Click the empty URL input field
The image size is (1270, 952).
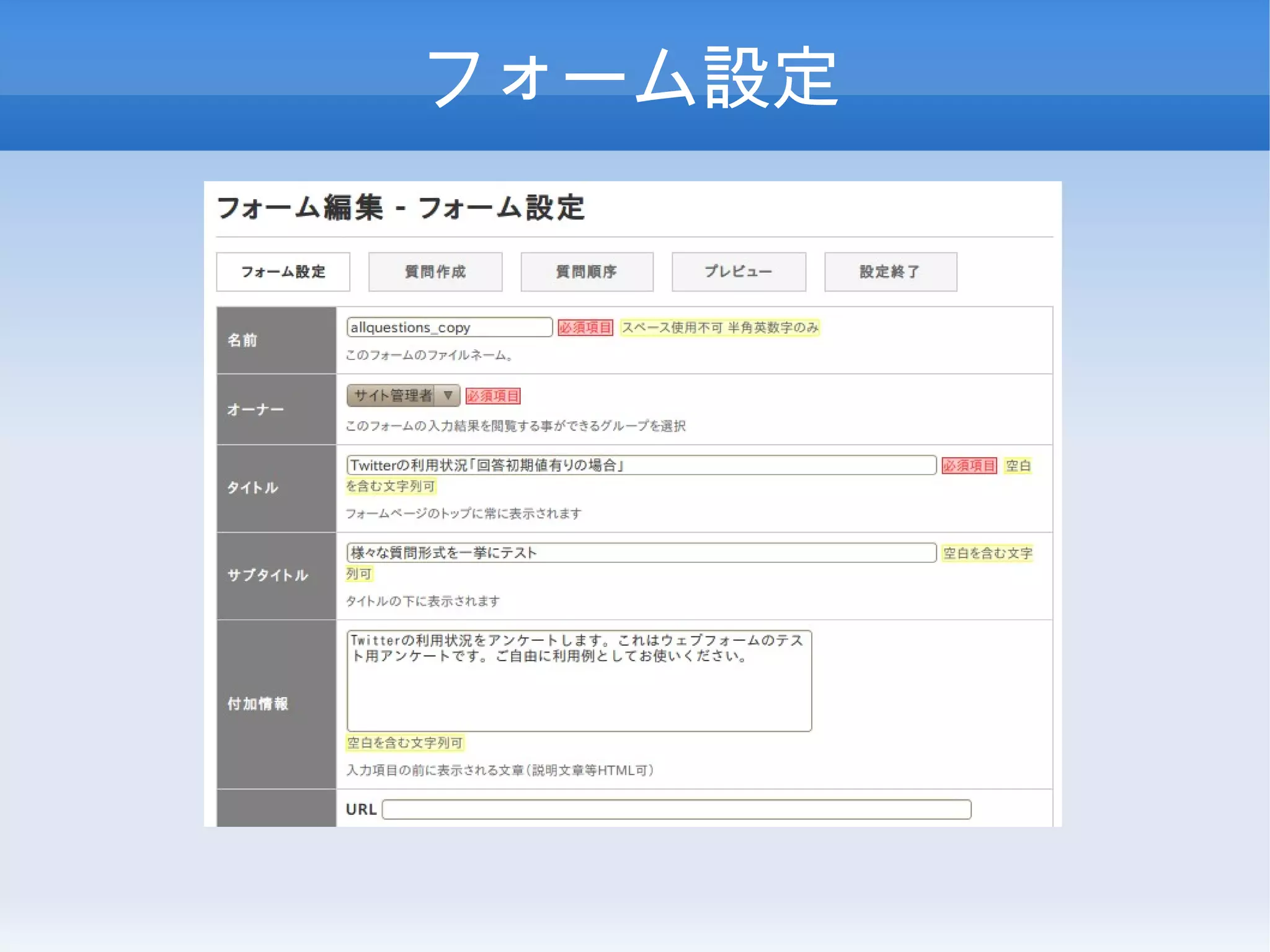click(x=677, y=809)
